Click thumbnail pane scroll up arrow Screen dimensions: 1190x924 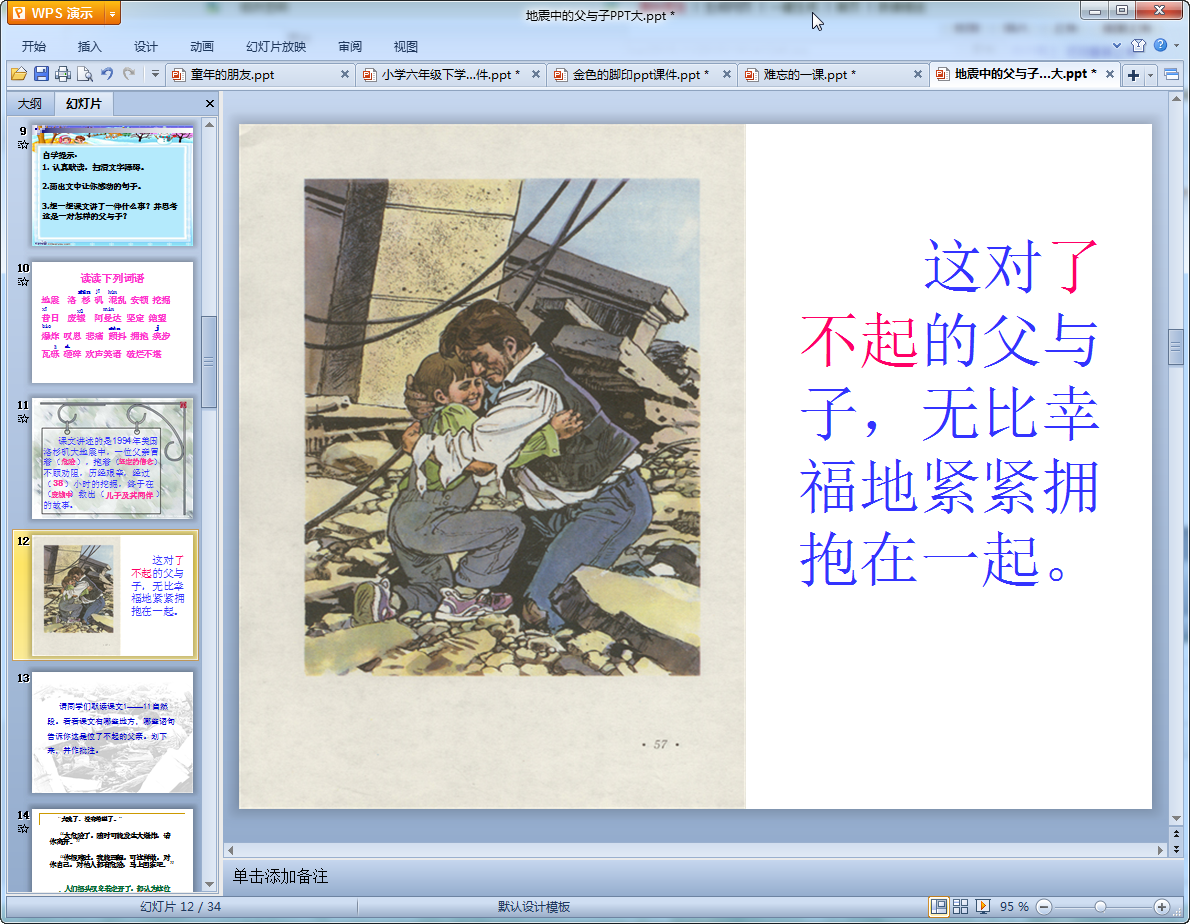pyautogui.click(x=209, y=124)
